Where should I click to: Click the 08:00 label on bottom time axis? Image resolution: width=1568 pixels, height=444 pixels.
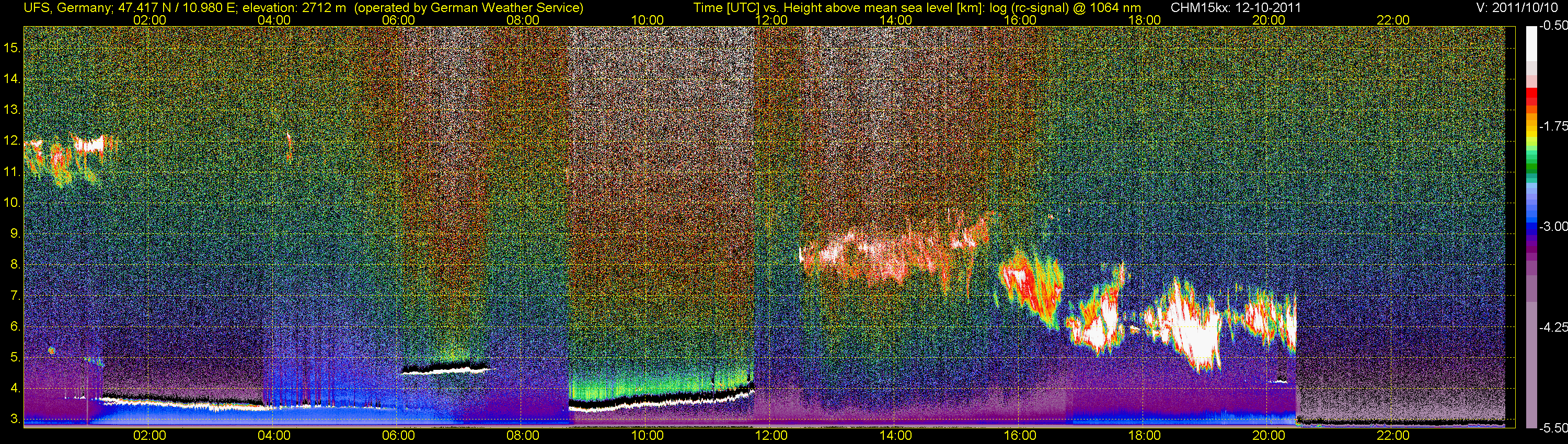pyautogui.click(x=523, y=436)
